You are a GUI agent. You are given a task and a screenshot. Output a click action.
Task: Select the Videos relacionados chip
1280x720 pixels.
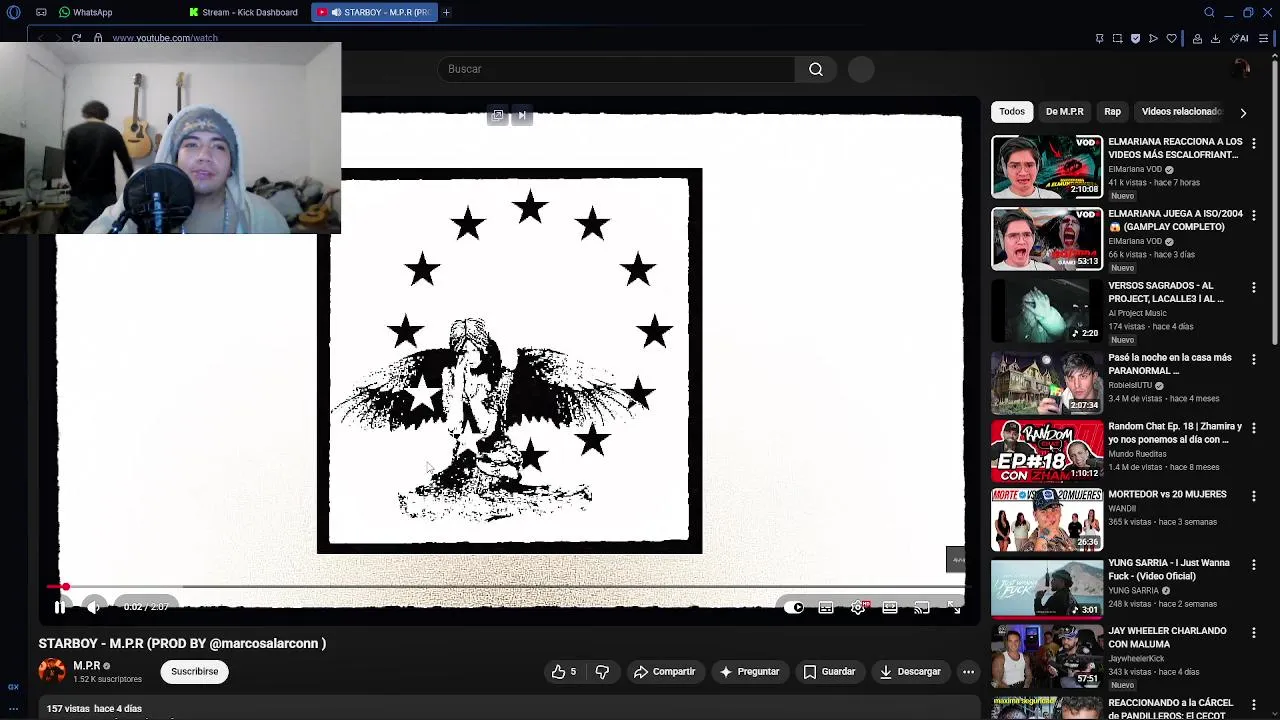[x=1181, y=112]
